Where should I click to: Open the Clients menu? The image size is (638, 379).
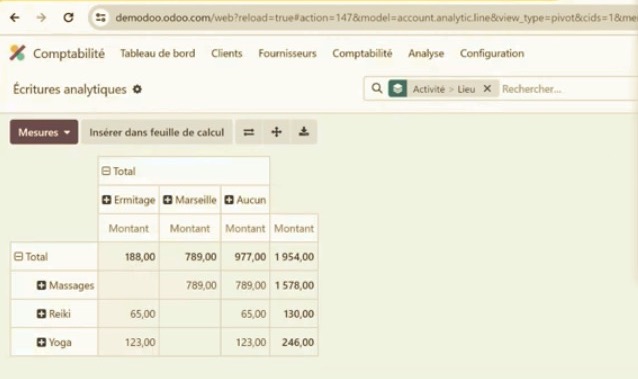click(x=227, y=53)
